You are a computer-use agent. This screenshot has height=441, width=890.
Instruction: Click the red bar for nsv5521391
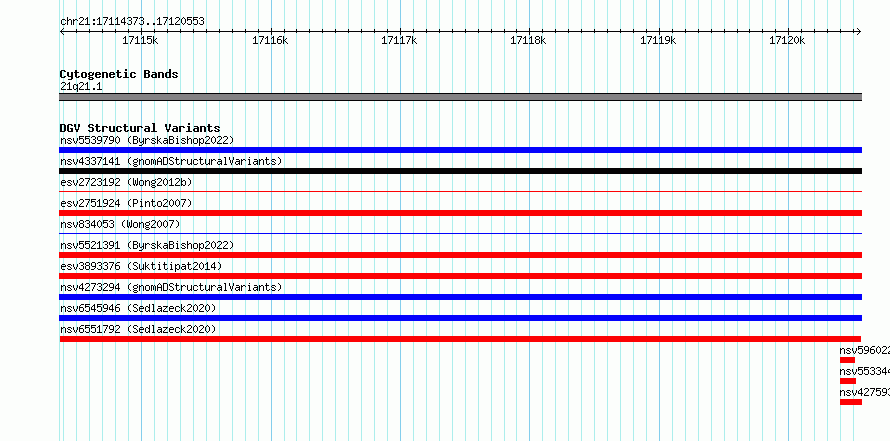tap(460, 255)
